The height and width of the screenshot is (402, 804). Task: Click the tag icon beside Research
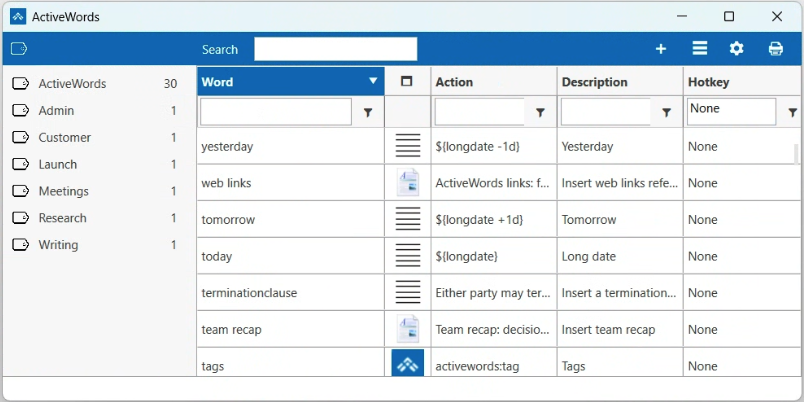21,218
